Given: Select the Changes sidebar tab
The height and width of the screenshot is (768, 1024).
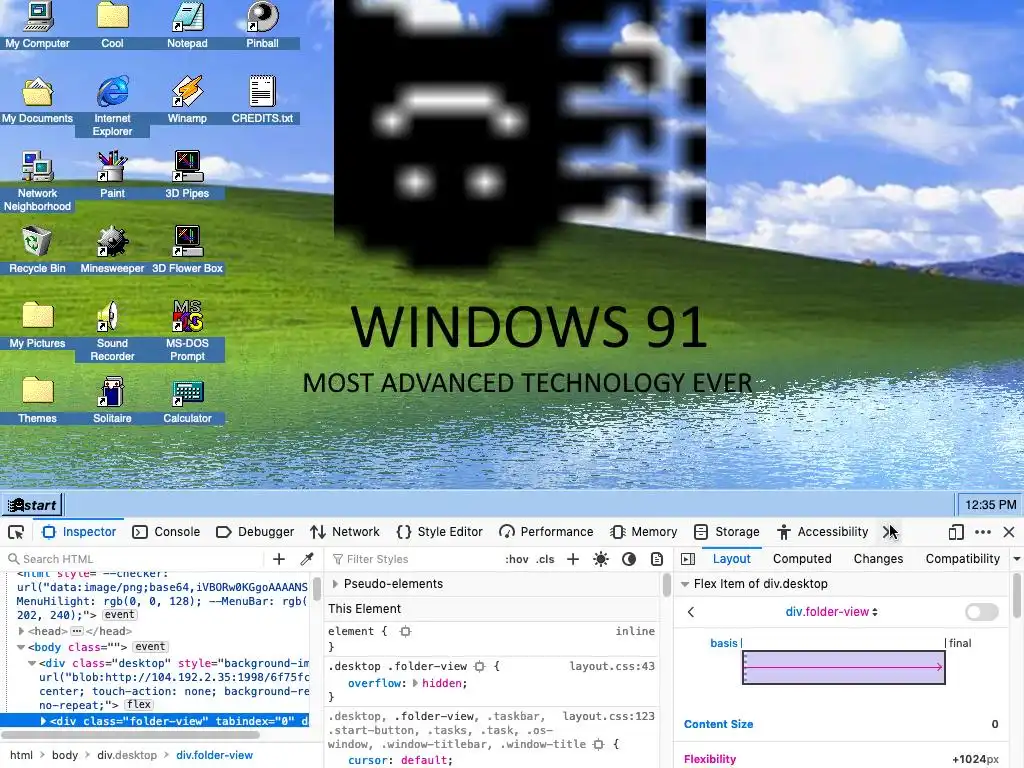Looking at the screenshot, I should (x=878, y=559).
